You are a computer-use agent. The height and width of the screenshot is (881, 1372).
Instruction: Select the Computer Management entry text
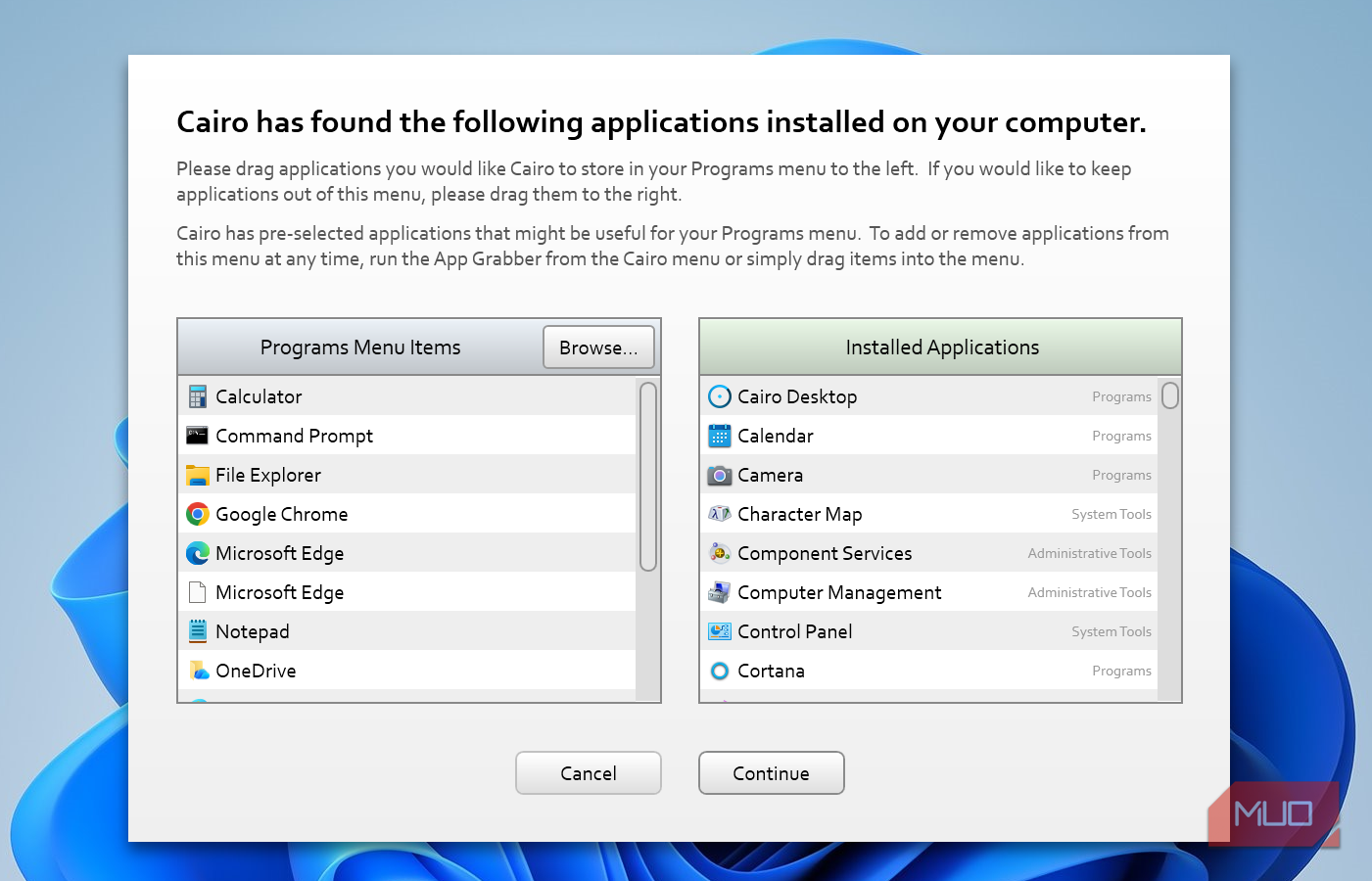pyautogui.click(x=839, y=592)
